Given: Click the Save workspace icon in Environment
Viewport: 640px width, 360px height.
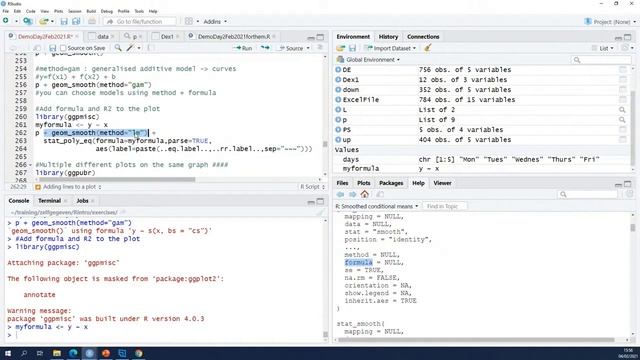Looking at the screenshot, I should click(x=352, y=48).
